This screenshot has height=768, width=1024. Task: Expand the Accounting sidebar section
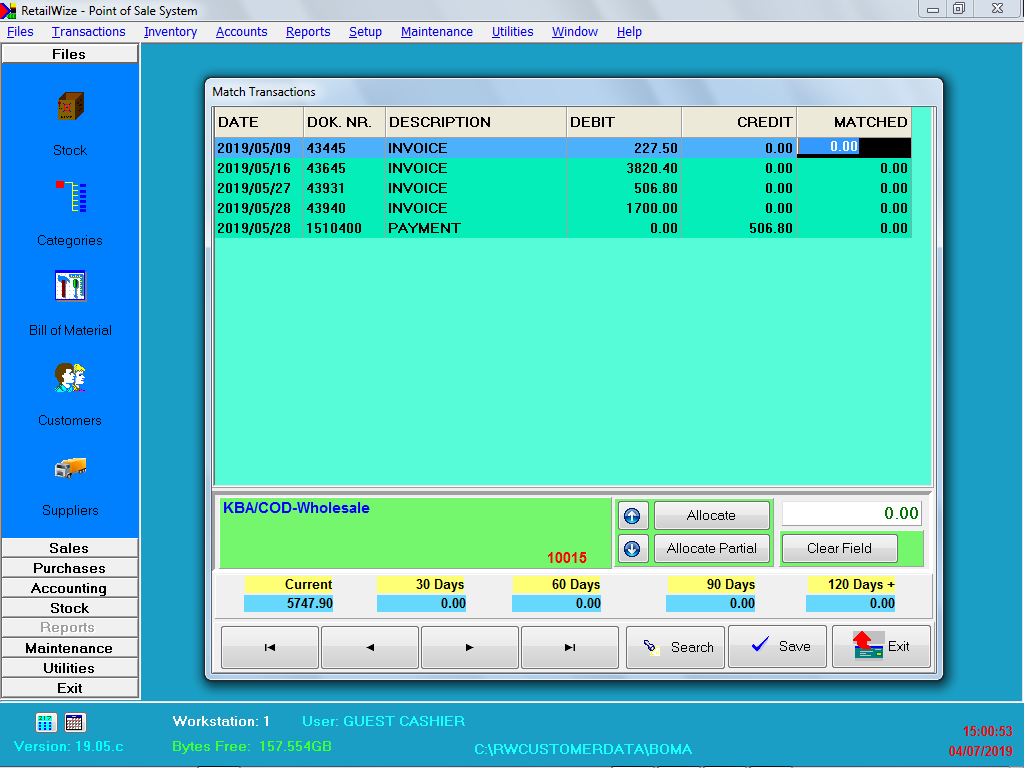pos(69,588)
